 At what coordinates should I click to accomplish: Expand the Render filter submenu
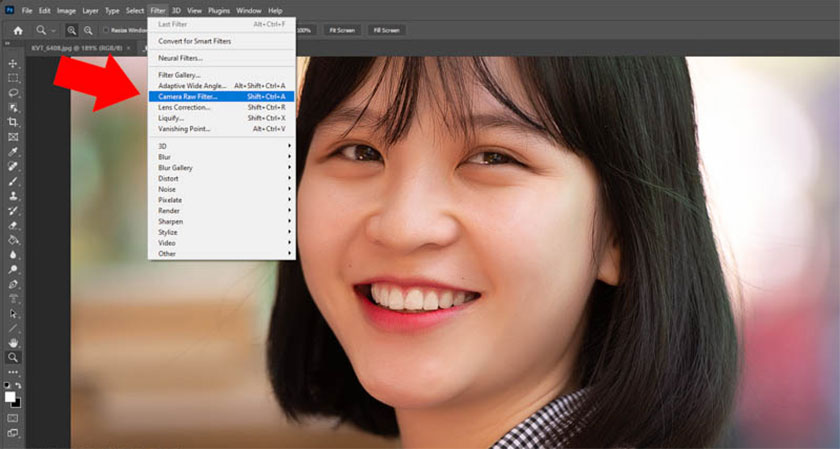coord(222,211)
